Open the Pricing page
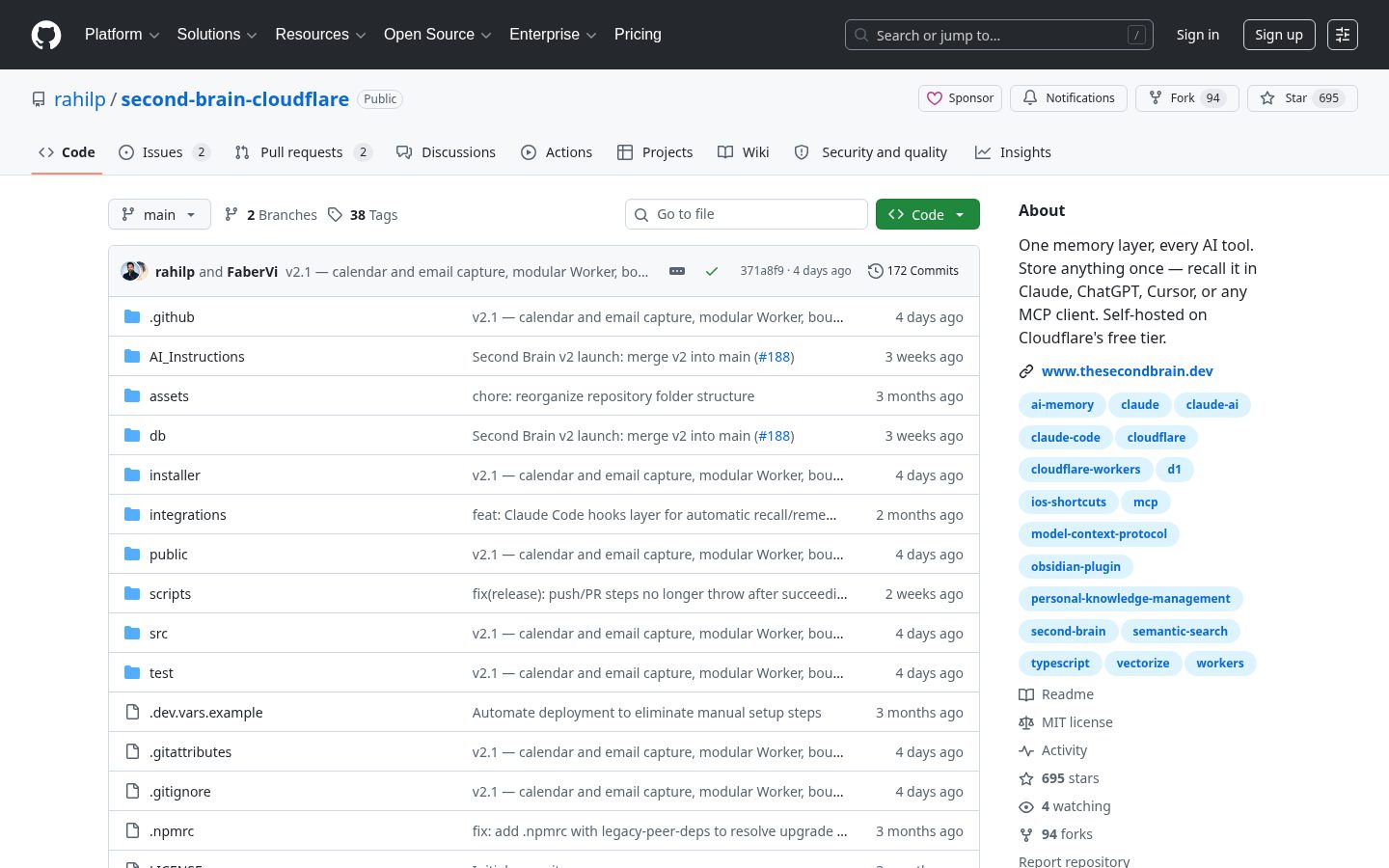Screen dimensions: 1389x868 (638, 35)
